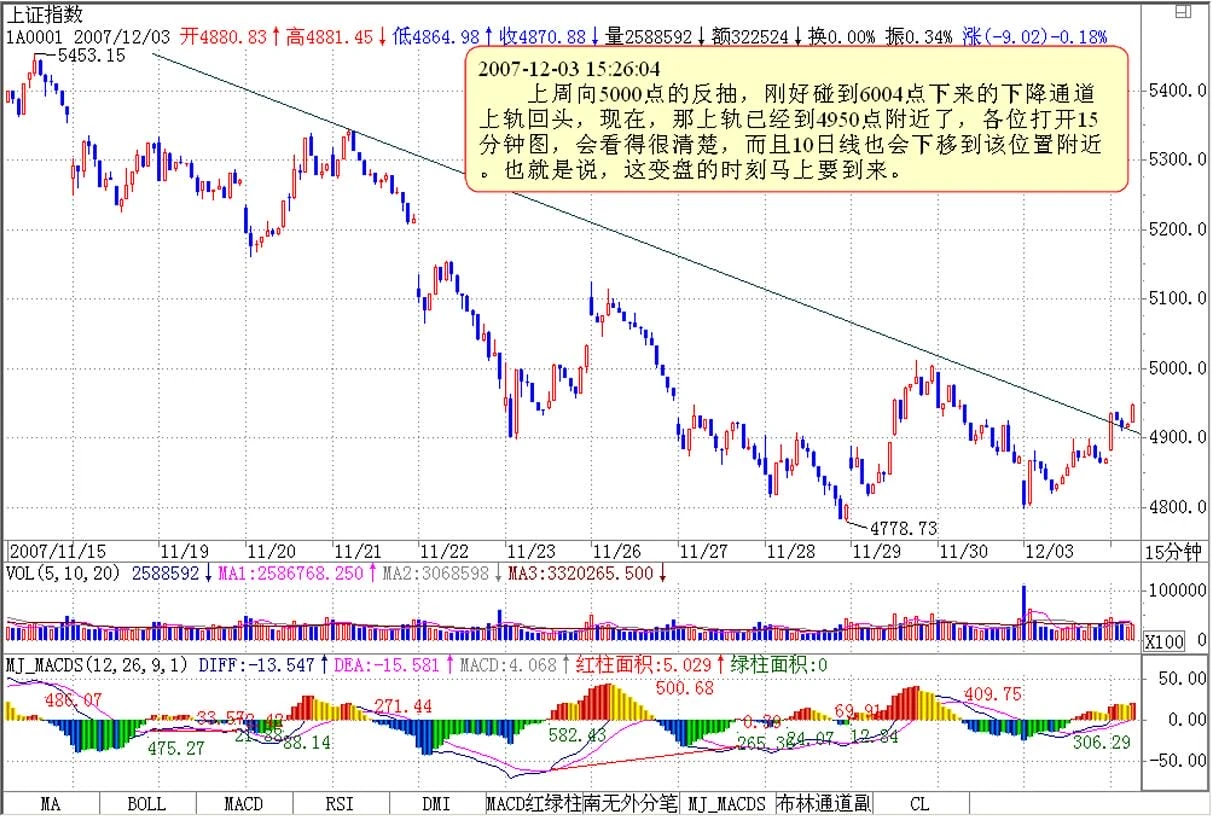Viewport: 1212px width, 816px height.
Task: Open the 布林通道副 indicator tab
Action: (x=824, y=804)
